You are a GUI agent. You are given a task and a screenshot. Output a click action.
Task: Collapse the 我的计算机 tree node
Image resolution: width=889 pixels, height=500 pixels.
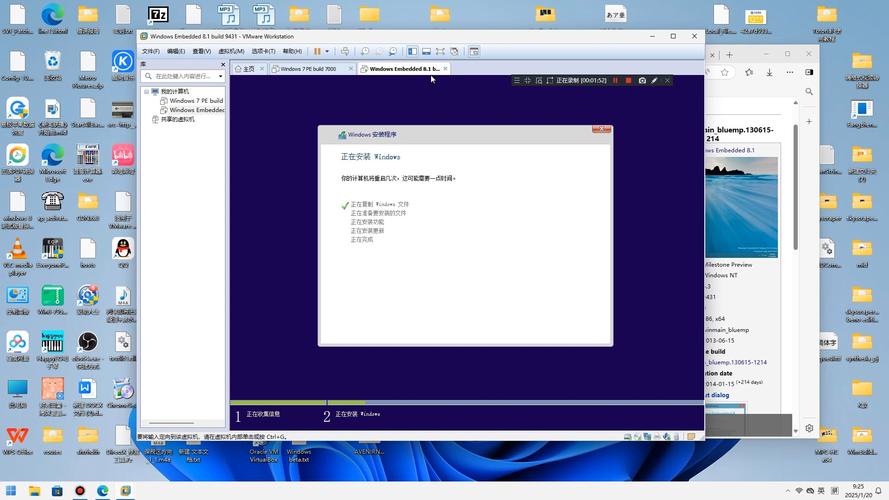point(146,91)
